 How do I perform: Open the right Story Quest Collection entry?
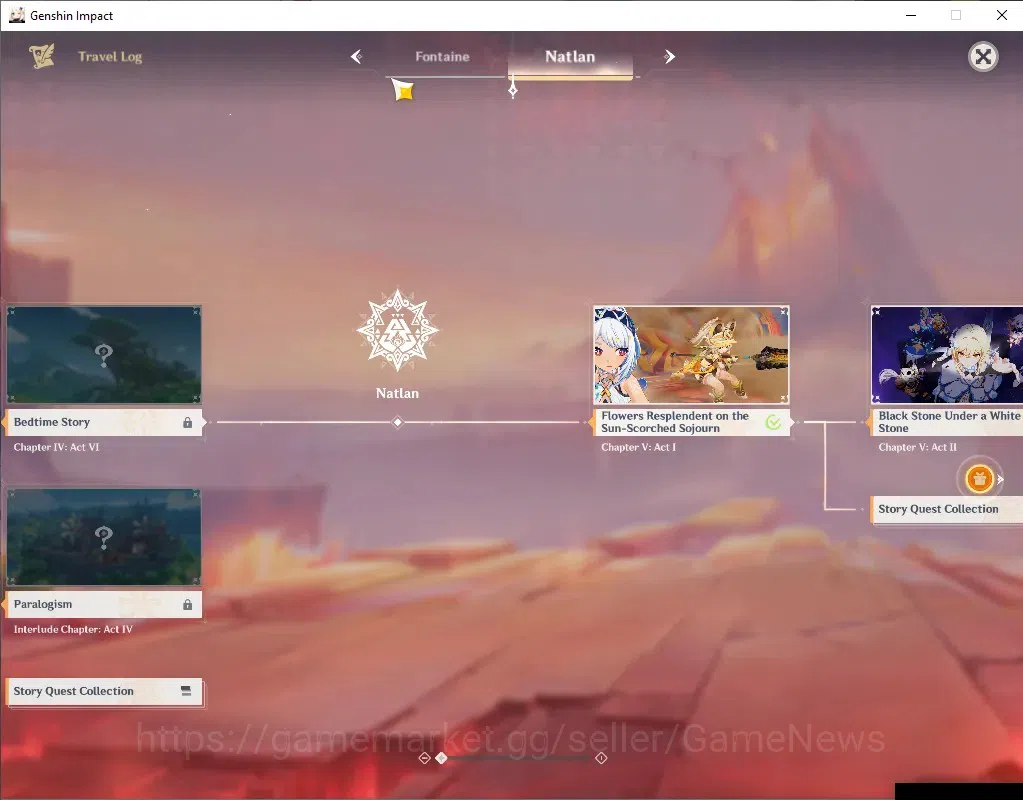pyautogui.click(x=947, y=510)
